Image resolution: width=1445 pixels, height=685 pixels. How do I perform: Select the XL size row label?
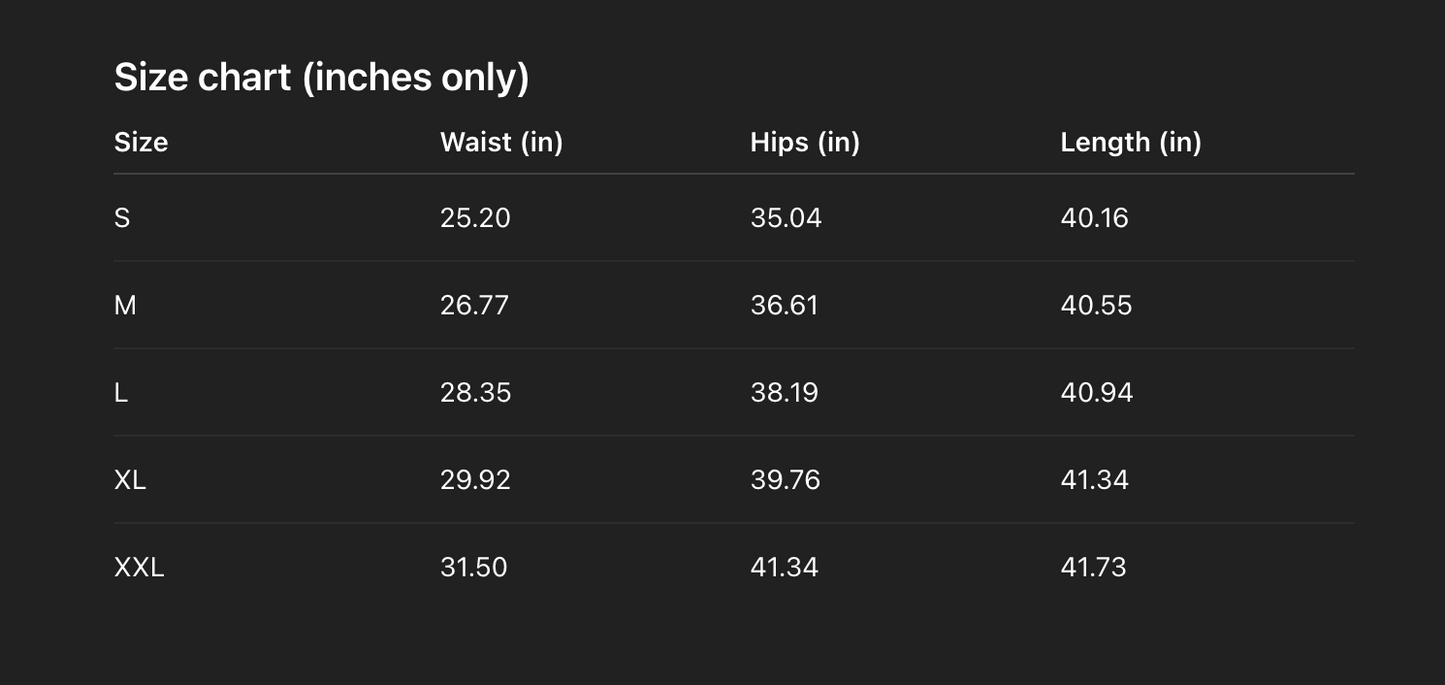tap(130, 480)
